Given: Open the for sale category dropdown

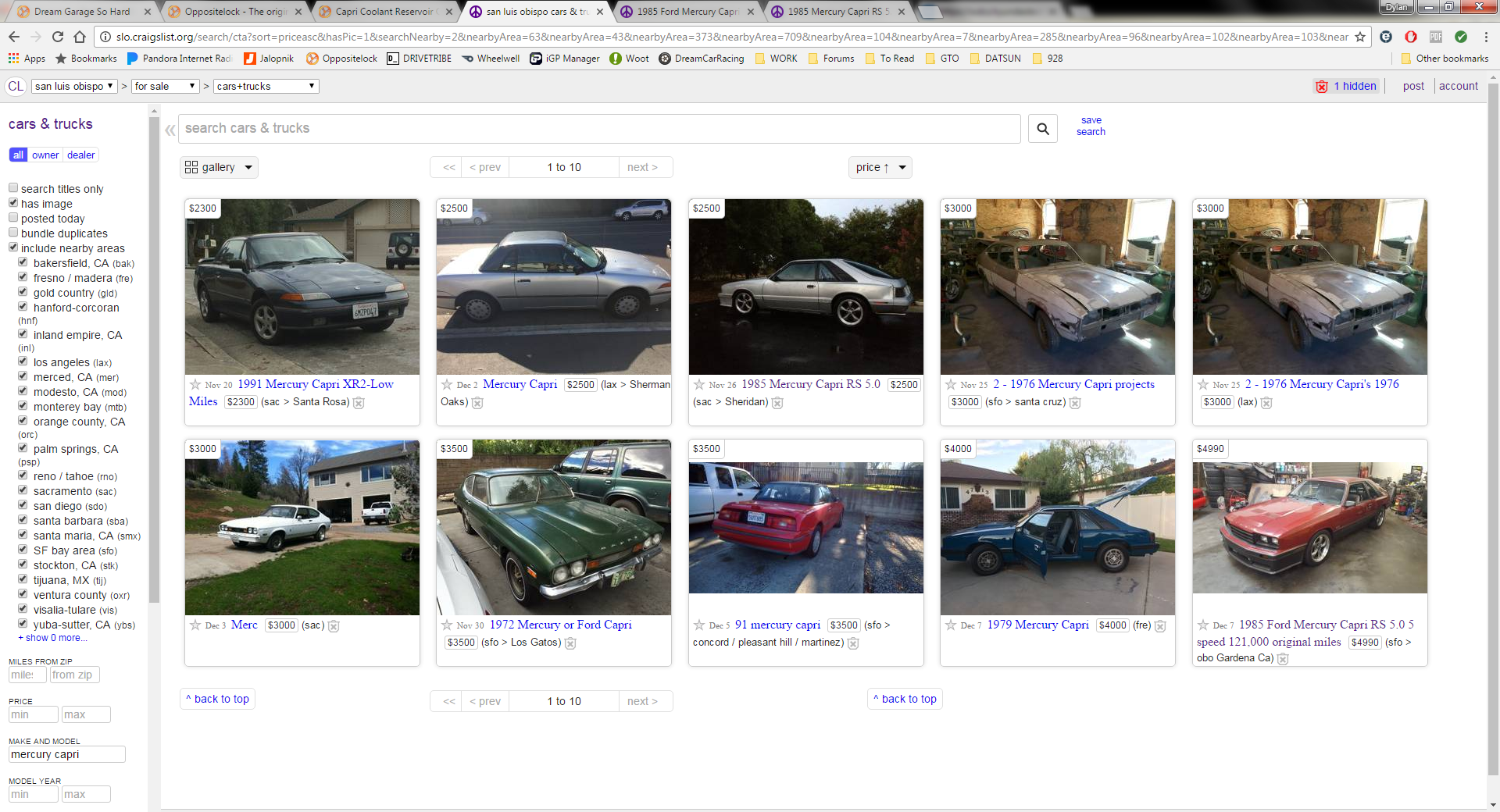Looking at the screenshot, I should [x=165, y=86].
